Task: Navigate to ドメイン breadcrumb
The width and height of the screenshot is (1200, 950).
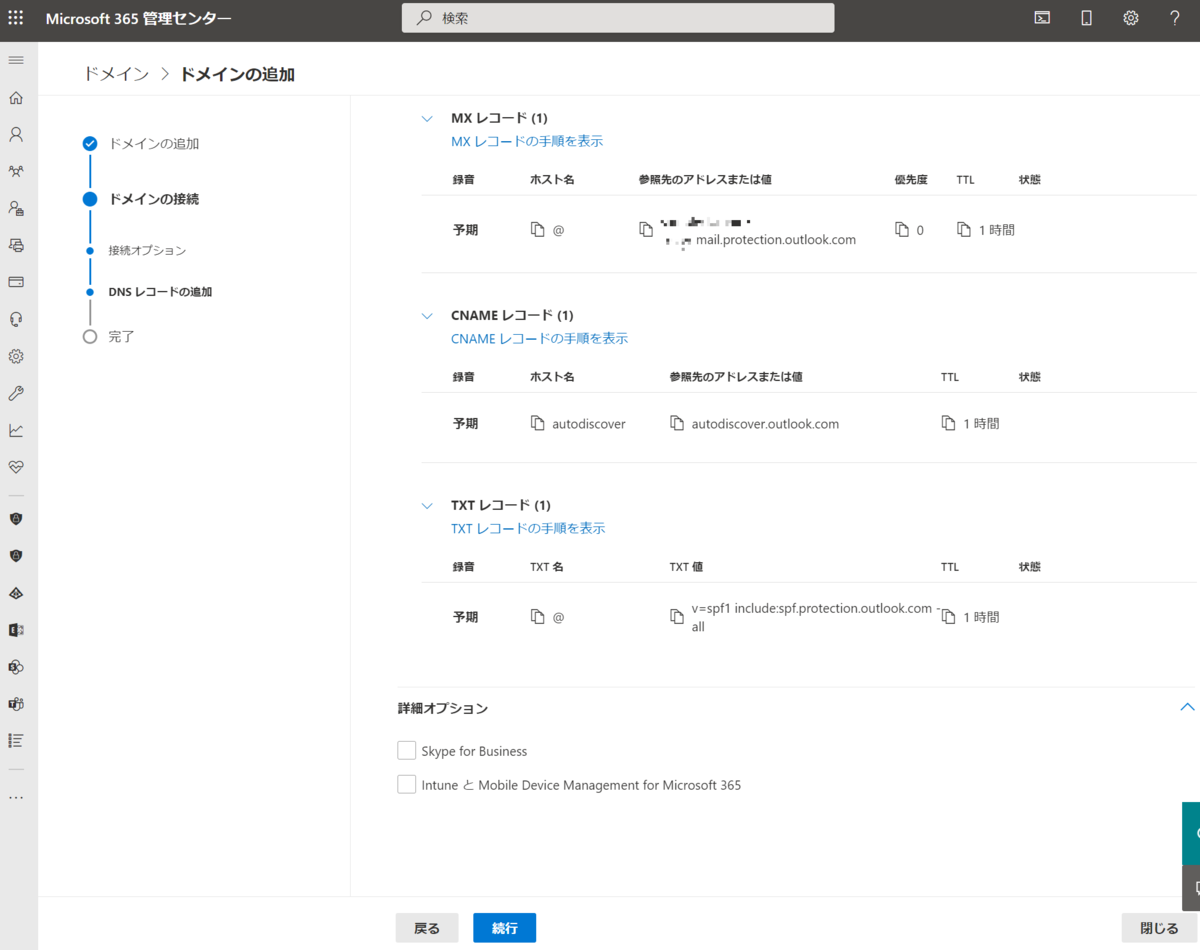Action: pos(117,74)
